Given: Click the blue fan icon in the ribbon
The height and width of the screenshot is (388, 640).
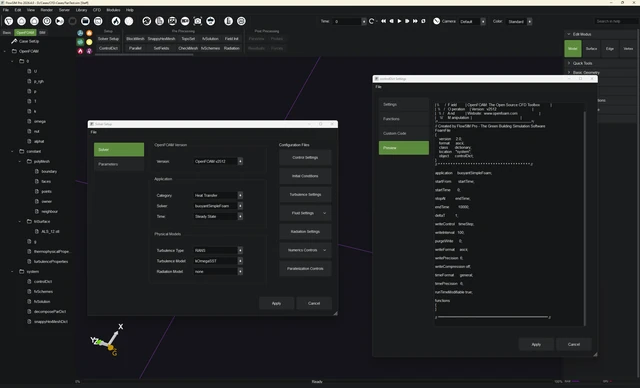Looking at the screenshot, I should (80, 33).
